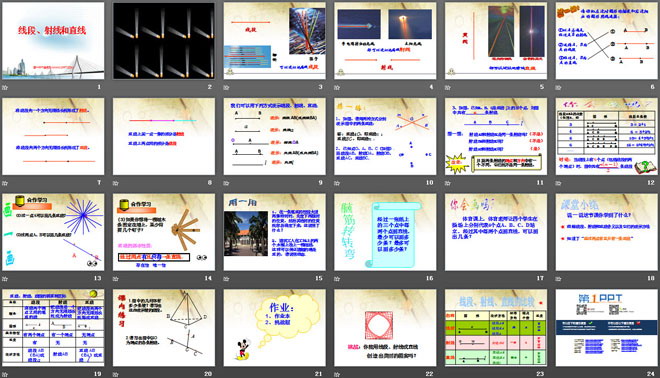Click the star icon below slide 19
Screen dimensions: 660x378
coord(5,374)
